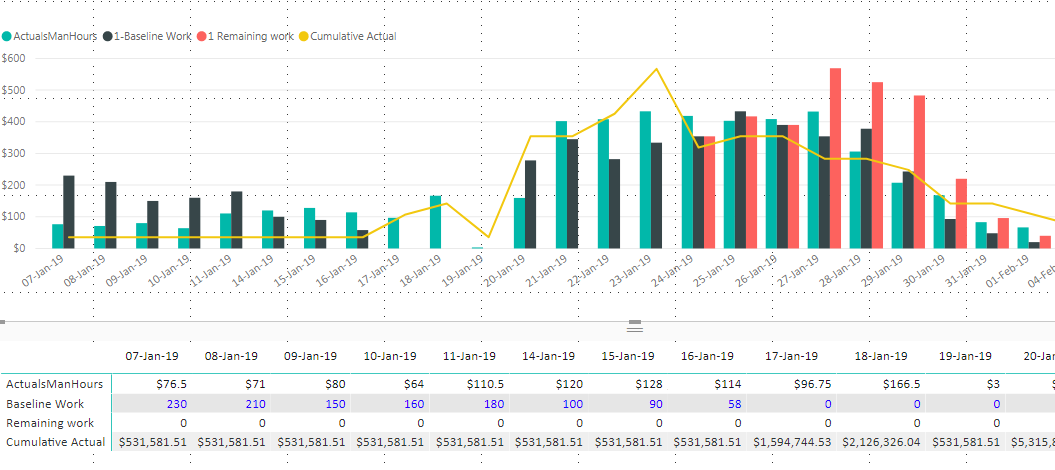The width and height of the screenshot is (1055, 470).
Task: Click Baseline Work value 90 under 15-Jan-19
Action: click(656, 404)
